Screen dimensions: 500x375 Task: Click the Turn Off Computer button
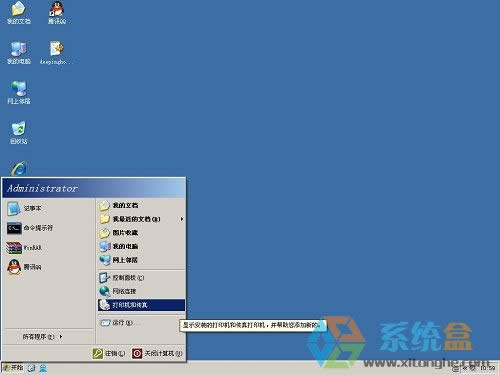coord(157,353)
